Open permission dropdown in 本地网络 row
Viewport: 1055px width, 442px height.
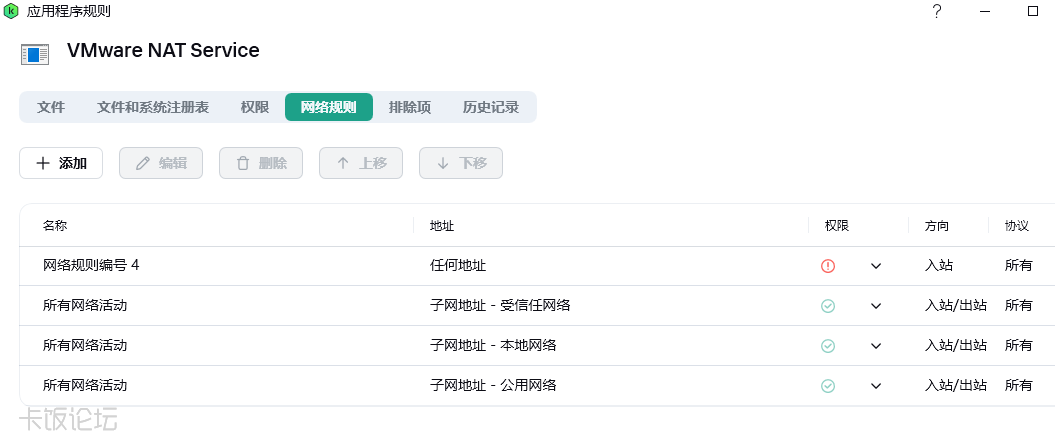click(x=876, y=346)
